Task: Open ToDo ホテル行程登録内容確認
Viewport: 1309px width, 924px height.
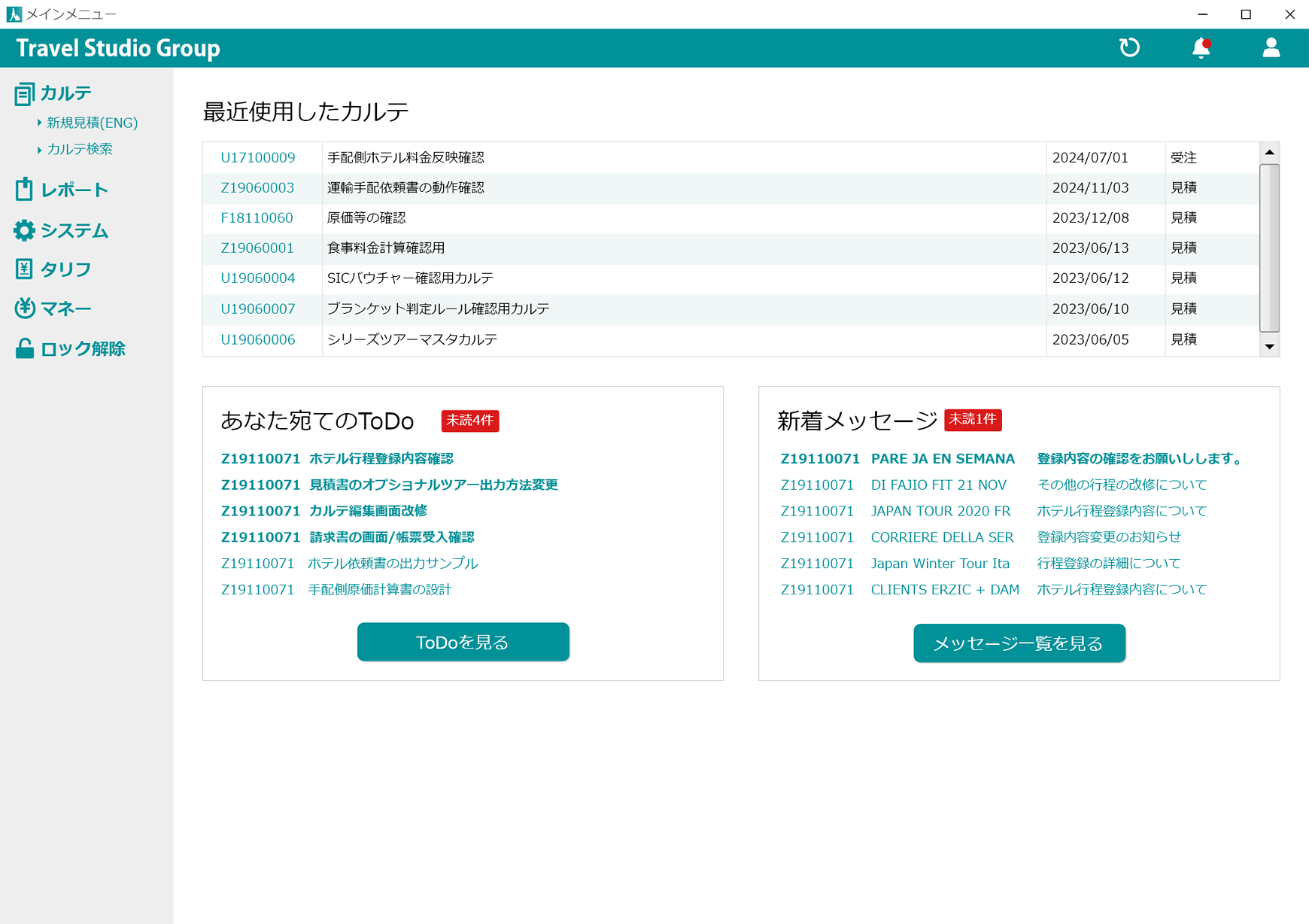Action: coord(381,459)
